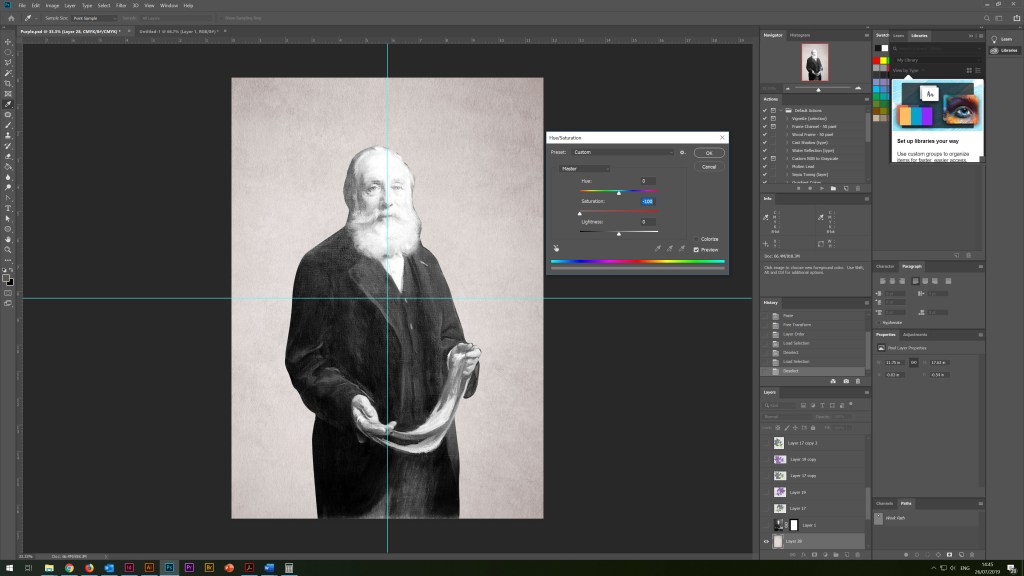Open the Filter menu

pos(121,5)
